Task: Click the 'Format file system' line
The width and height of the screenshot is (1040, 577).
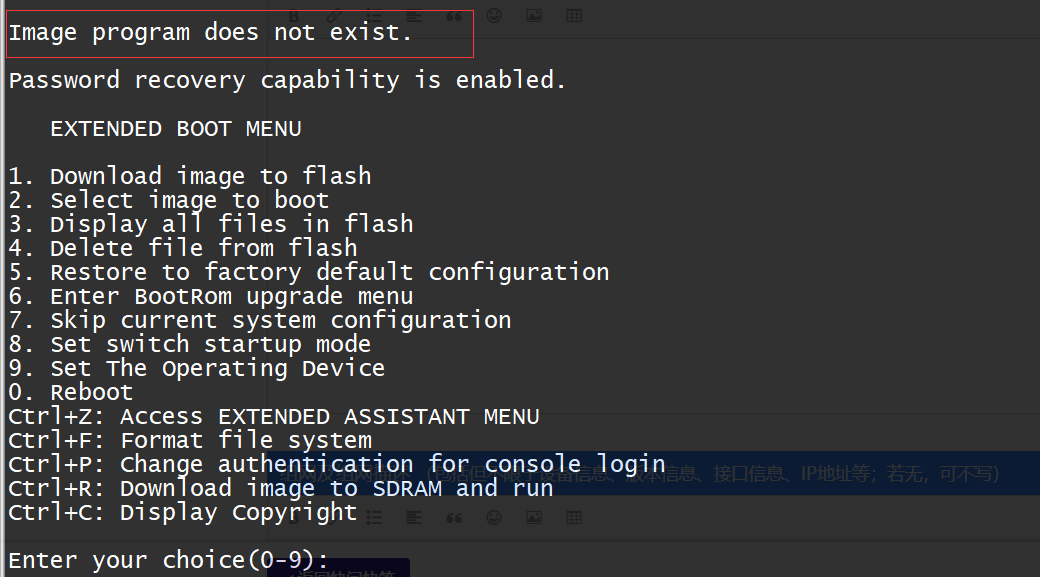Action: pos(190,441)
